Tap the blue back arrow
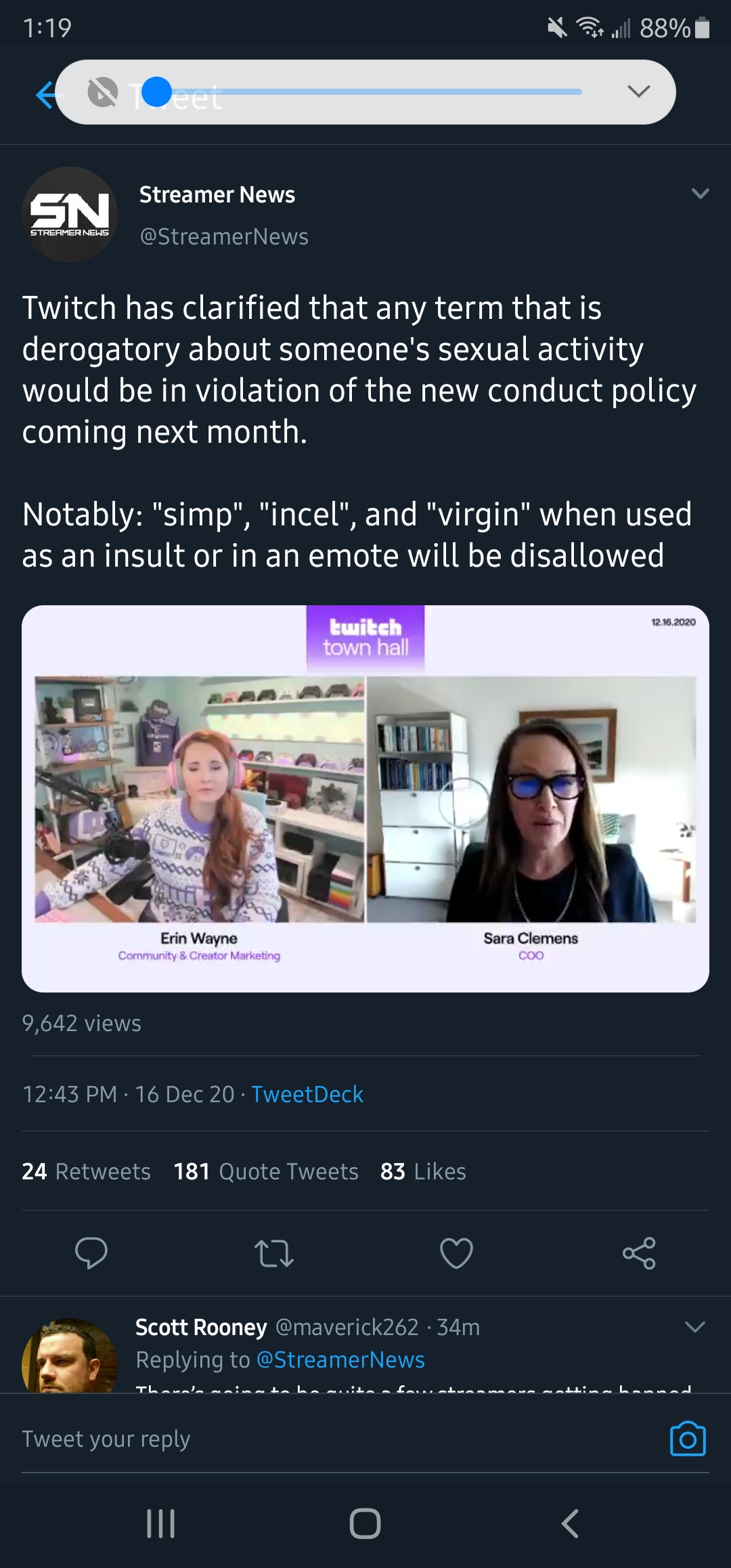Viewport: 731px width, 1568px height. coord(46,94)
